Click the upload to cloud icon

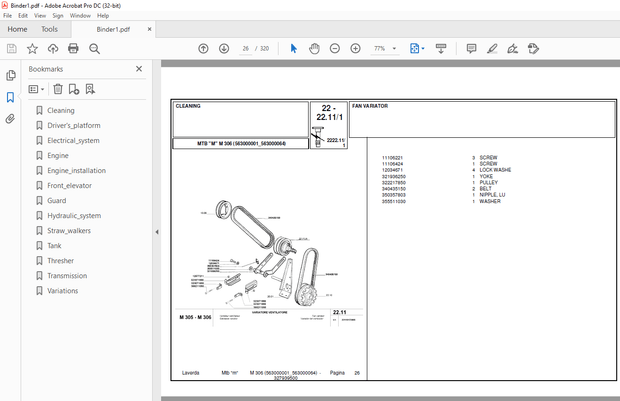click(53, 49)
